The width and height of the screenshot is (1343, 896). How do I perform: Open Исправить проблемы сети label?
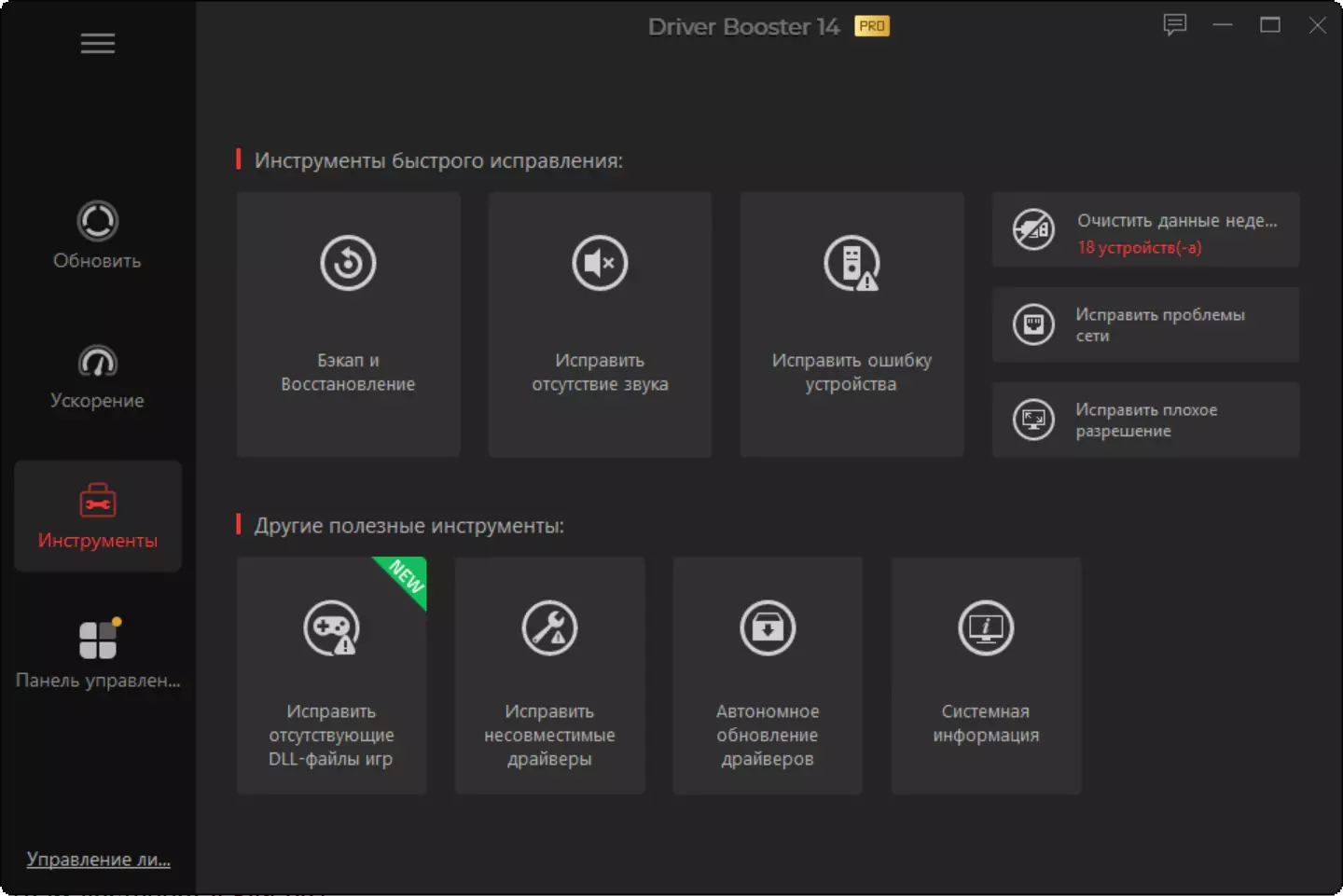coord(1160,325)
